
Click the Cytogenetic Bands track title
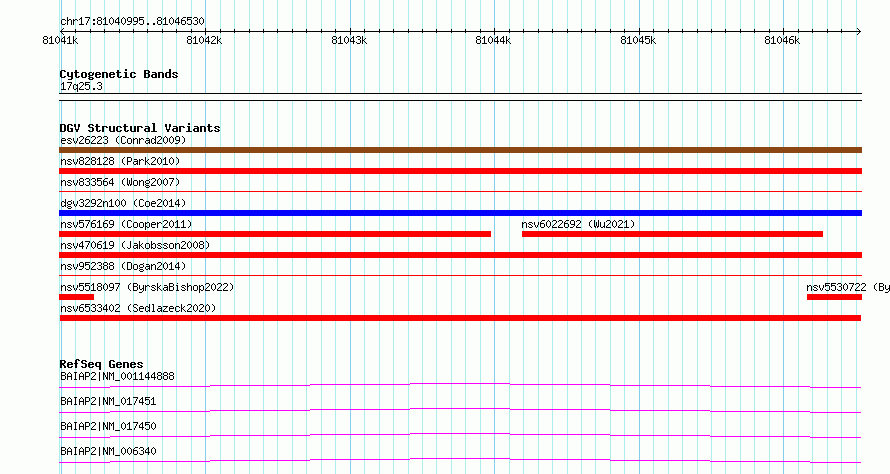(x=119, y=74)
